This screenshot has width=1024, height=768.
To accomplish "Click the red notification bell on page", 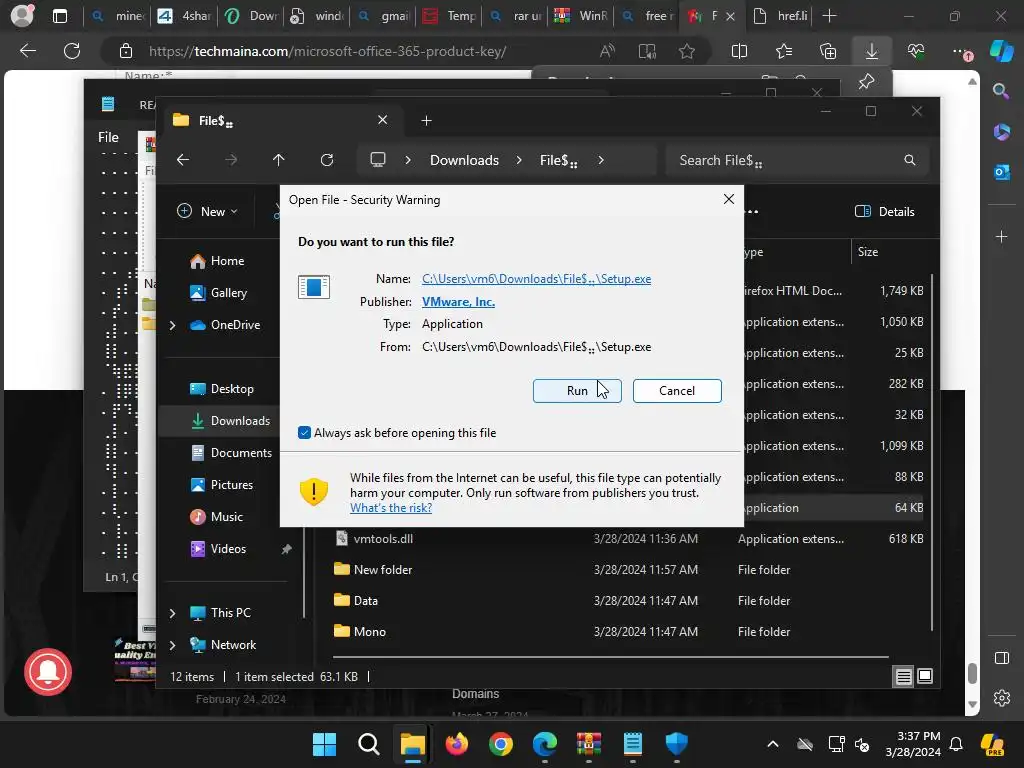I will [x=48, y=672].
